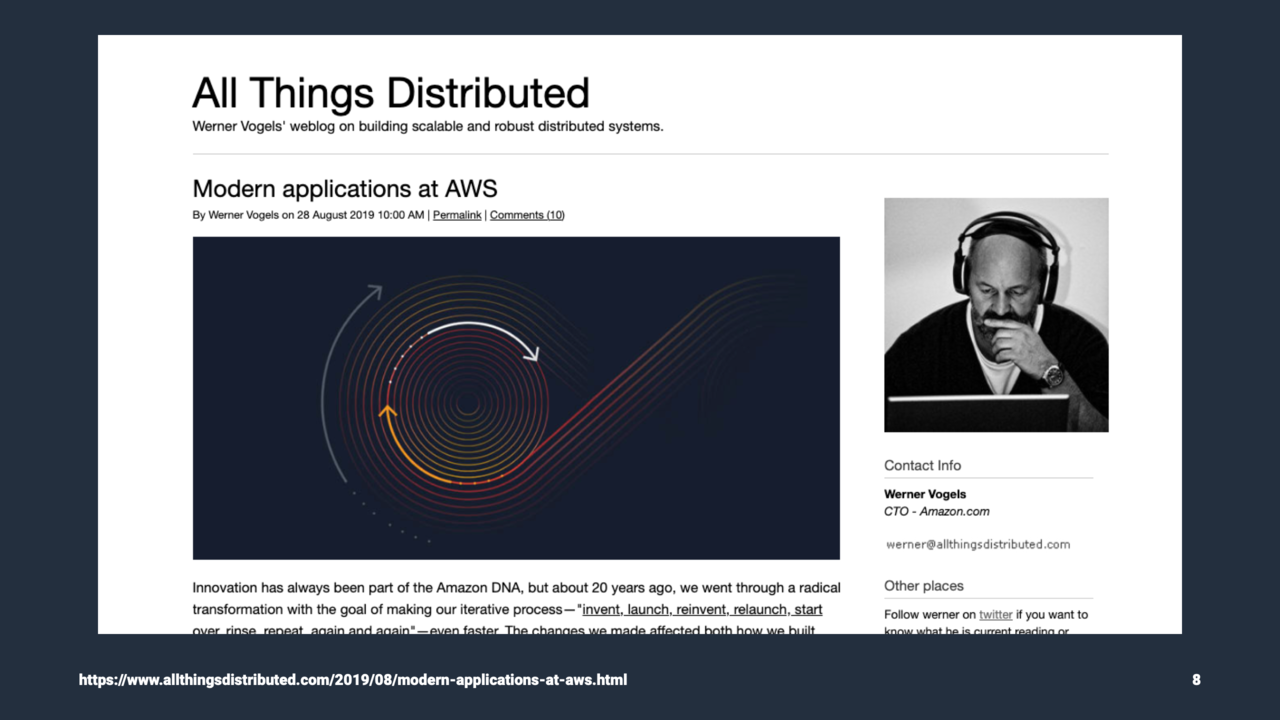1280x720 pixels.
Task: Click the spiral infinity-loop article banner image
Action: [x=516, y=398]
